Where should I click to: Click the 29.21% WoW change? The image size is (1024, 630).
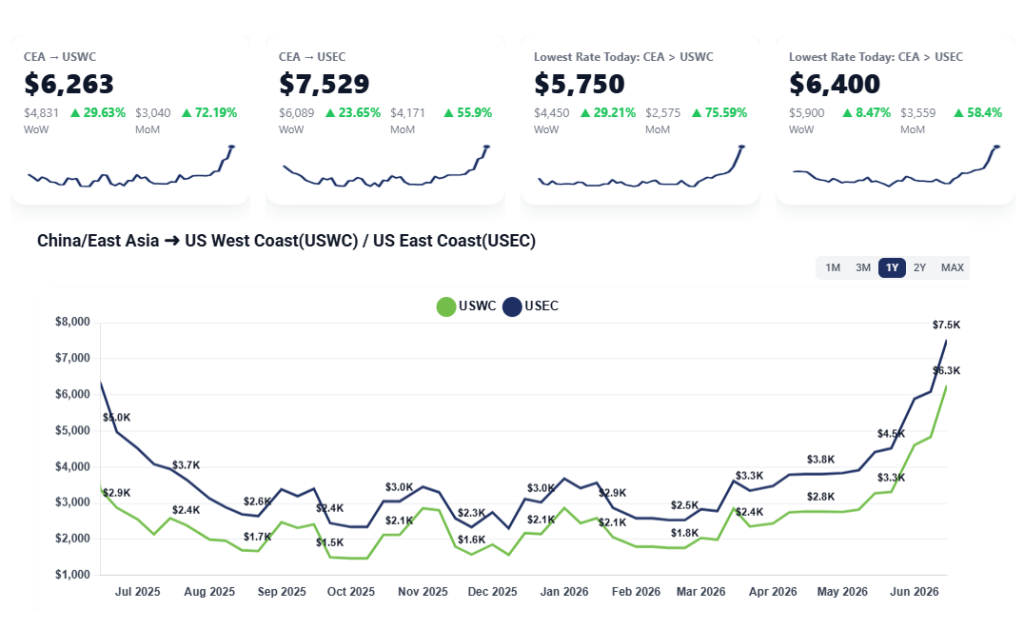(x=608, y=113)
